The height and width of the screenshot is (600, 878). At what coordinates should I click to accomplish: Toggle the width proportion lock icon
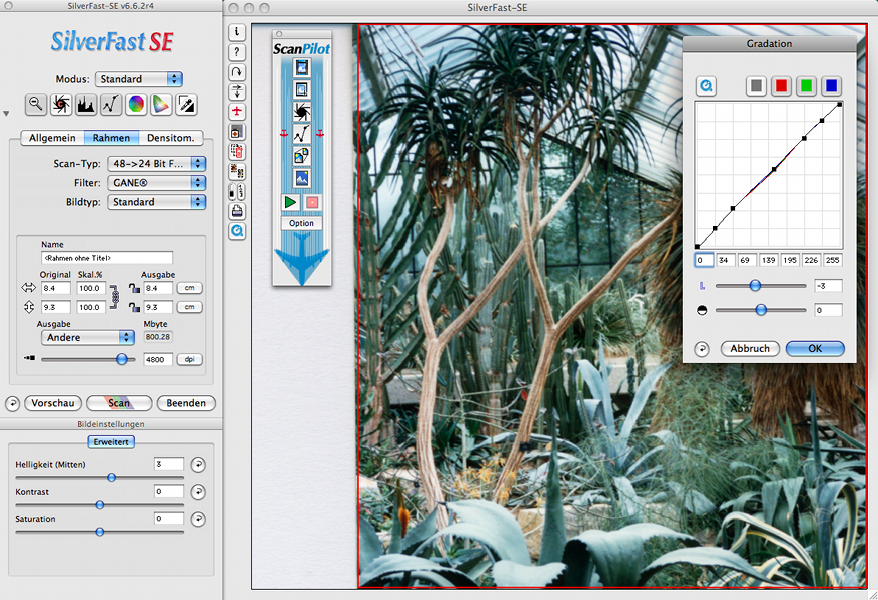134,289
